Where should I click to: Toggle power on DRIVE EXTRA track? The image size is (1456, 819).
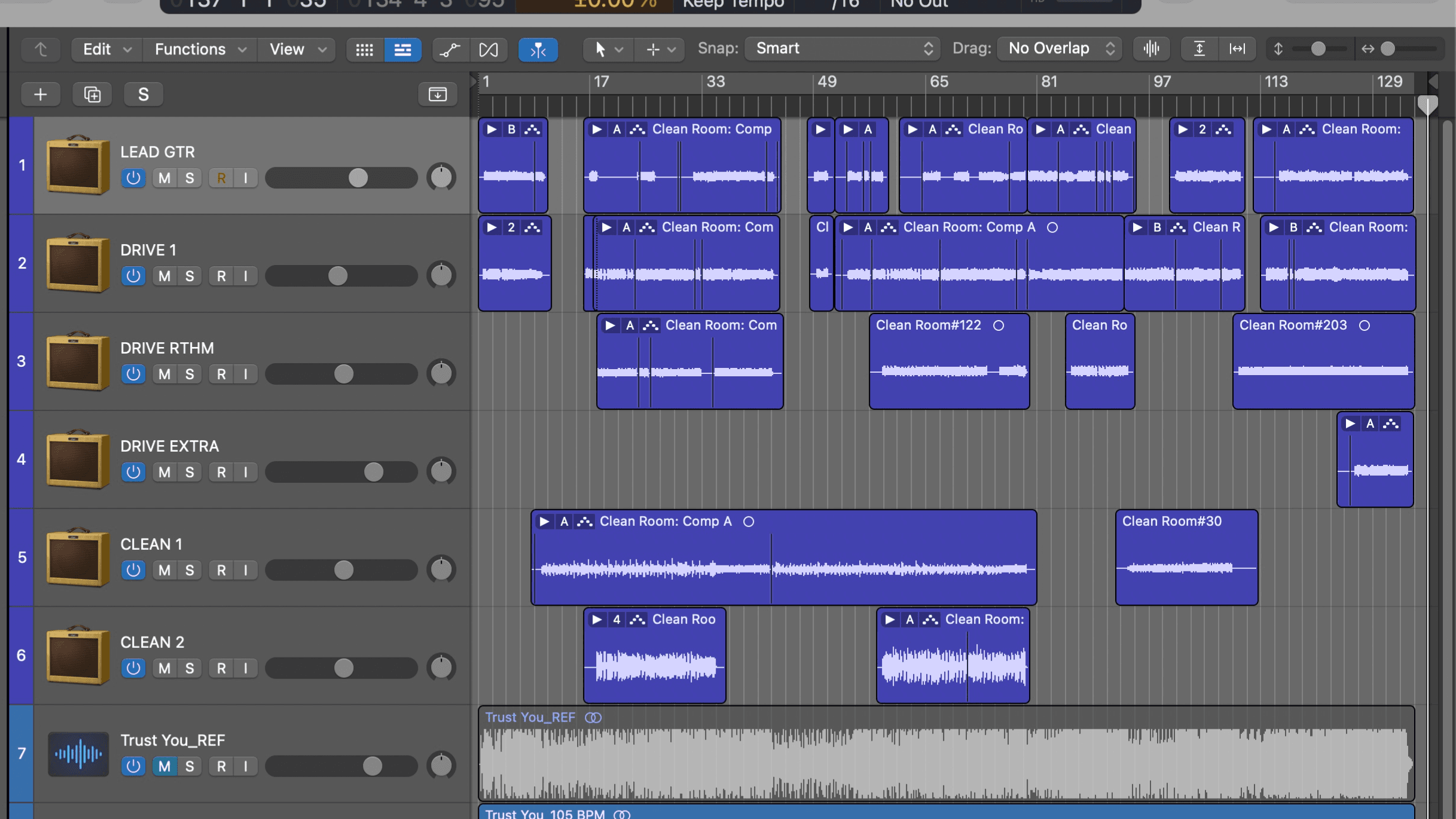click(x=133, y=472)
